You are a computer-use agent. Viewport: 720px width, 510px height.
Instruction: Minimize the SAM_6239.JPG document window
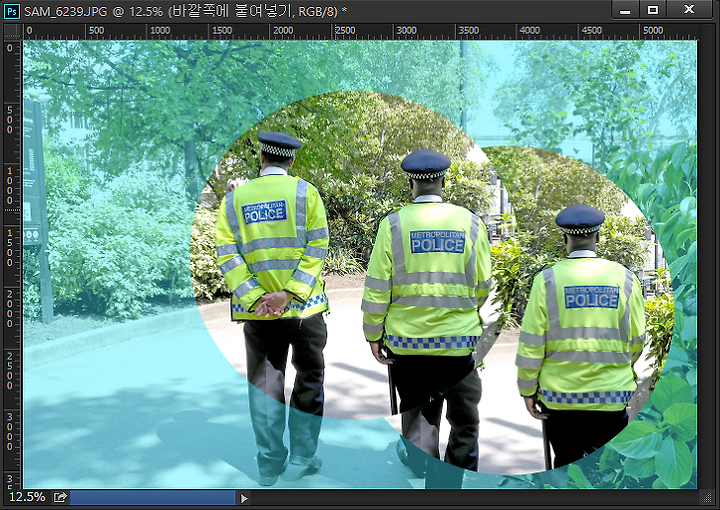click(625, 10)
